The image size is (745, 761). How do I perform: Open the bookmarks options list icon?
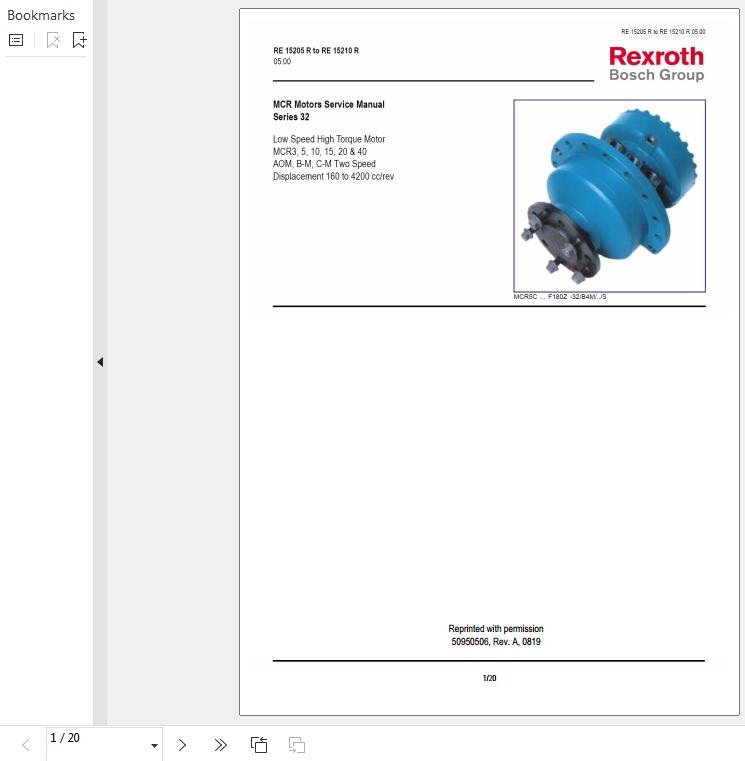coord(16,40)
